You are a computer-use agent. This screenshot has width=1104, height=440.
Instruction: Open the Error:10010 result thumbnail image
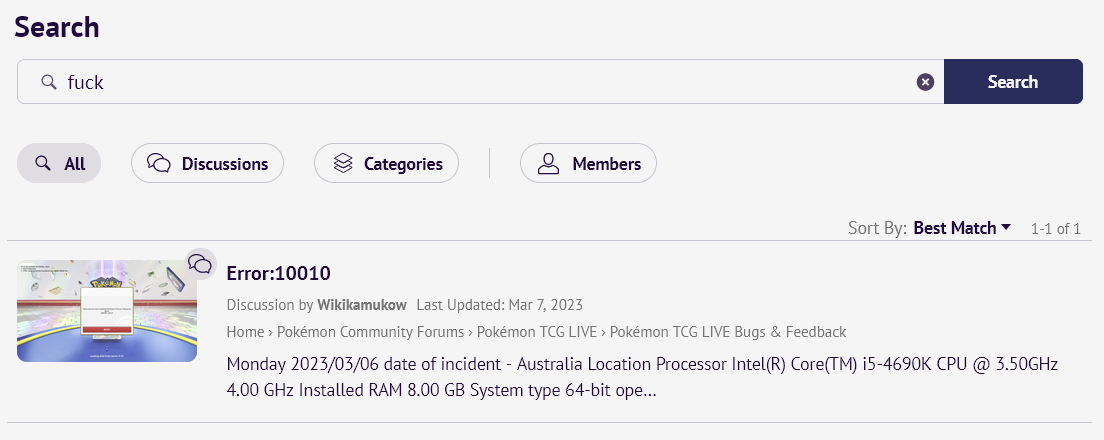point(107,310)
